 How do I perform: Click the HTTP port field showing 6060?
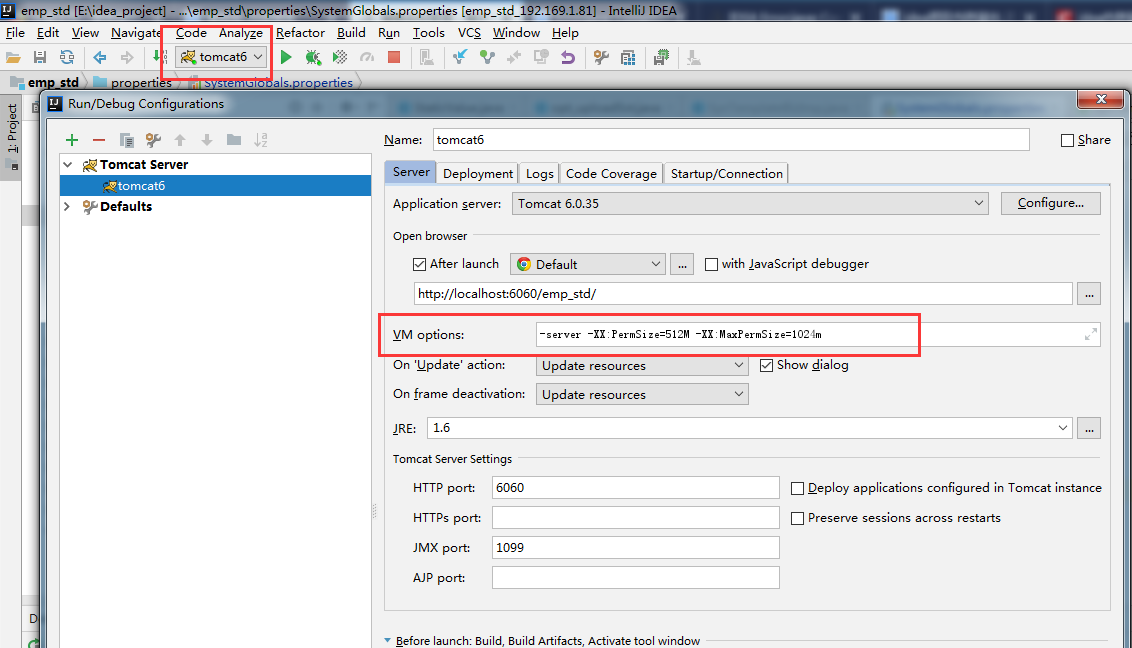[635, 488]
